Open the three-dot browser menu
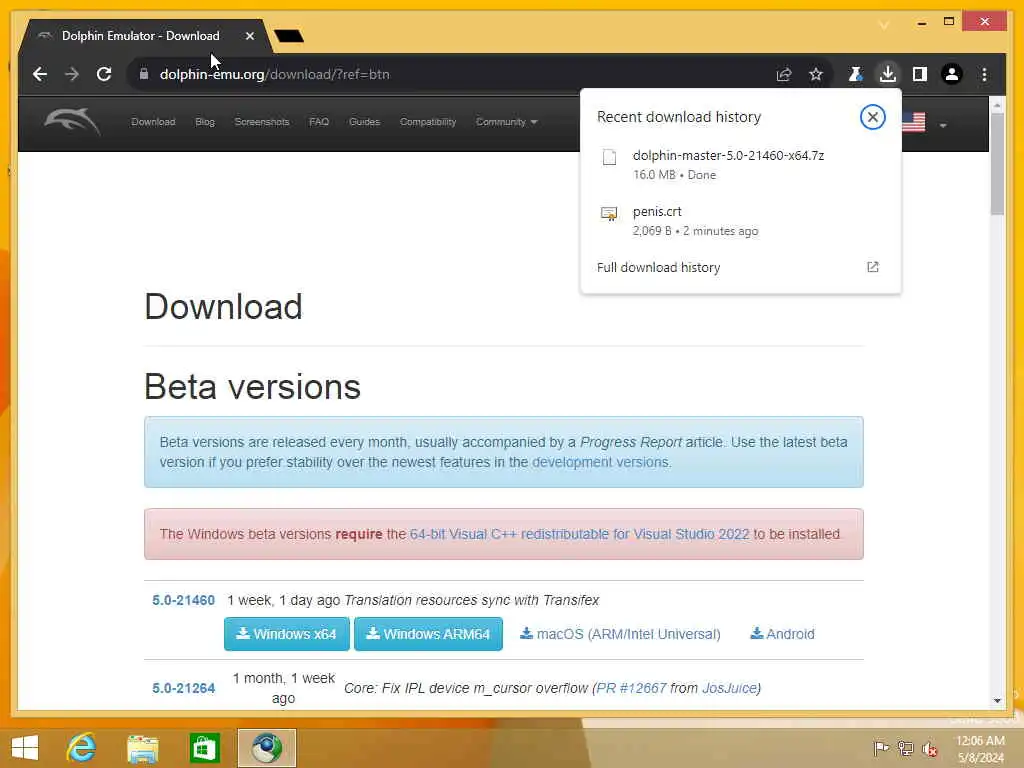This screenshot has width=1024, height=768. coord(984,74)
